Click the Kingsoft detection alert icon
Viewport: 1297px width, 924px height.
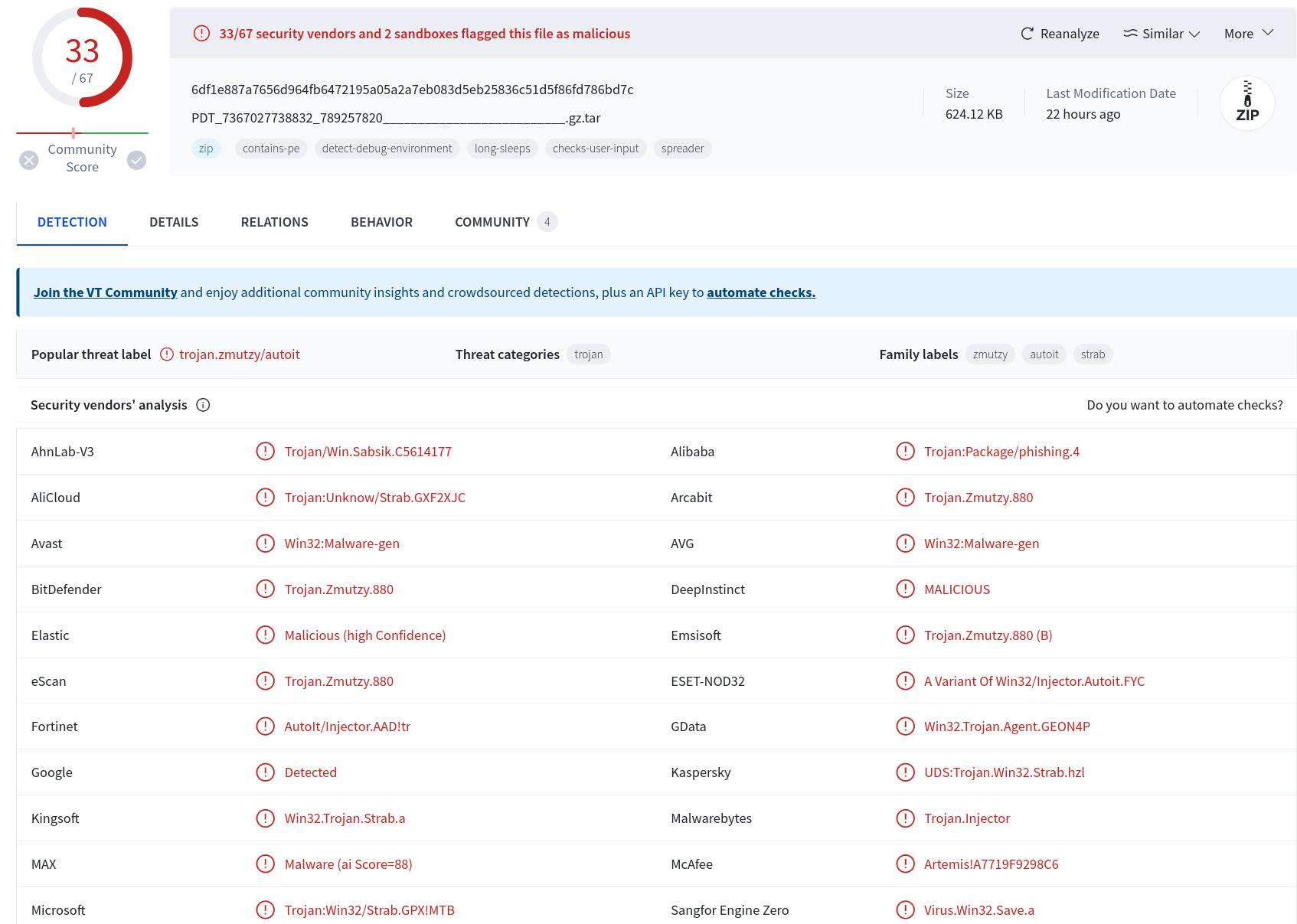pos(265,818)
